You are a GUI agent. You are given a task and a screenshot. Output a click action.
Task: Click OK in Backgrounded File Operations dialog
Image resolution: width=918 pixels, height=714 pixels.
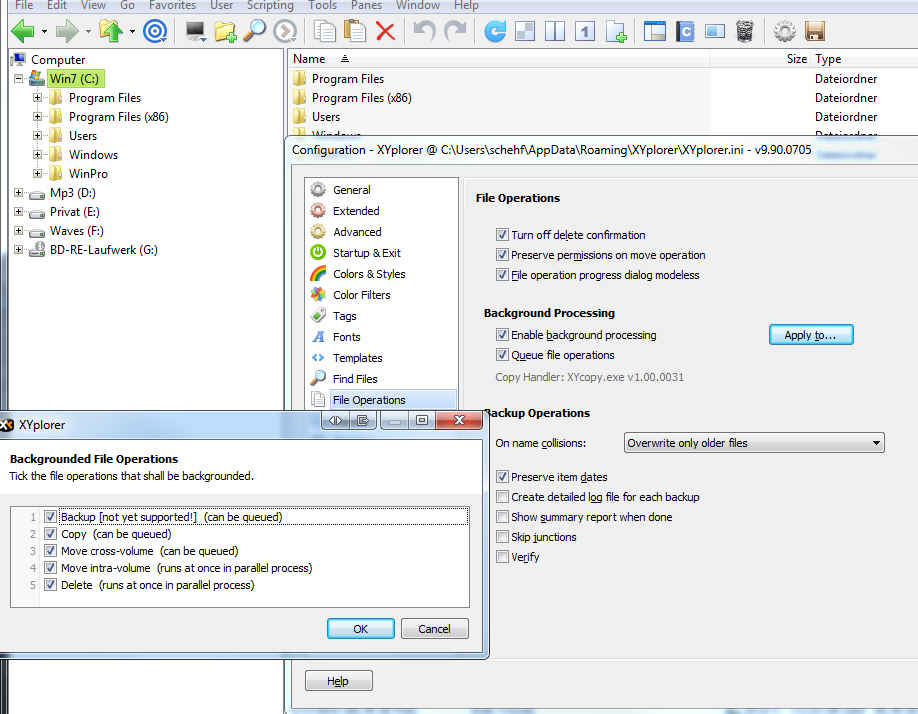click(360, 629)
